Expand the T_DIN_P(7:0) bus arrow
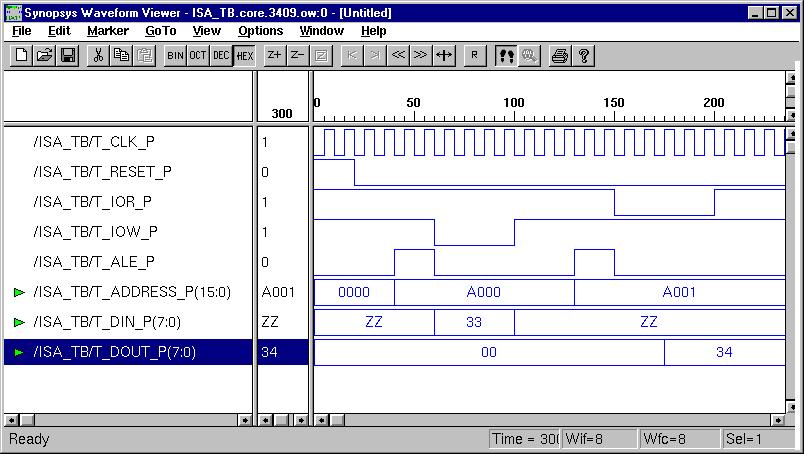The height and width of the screenshot is (454, 804). (19, 322)
